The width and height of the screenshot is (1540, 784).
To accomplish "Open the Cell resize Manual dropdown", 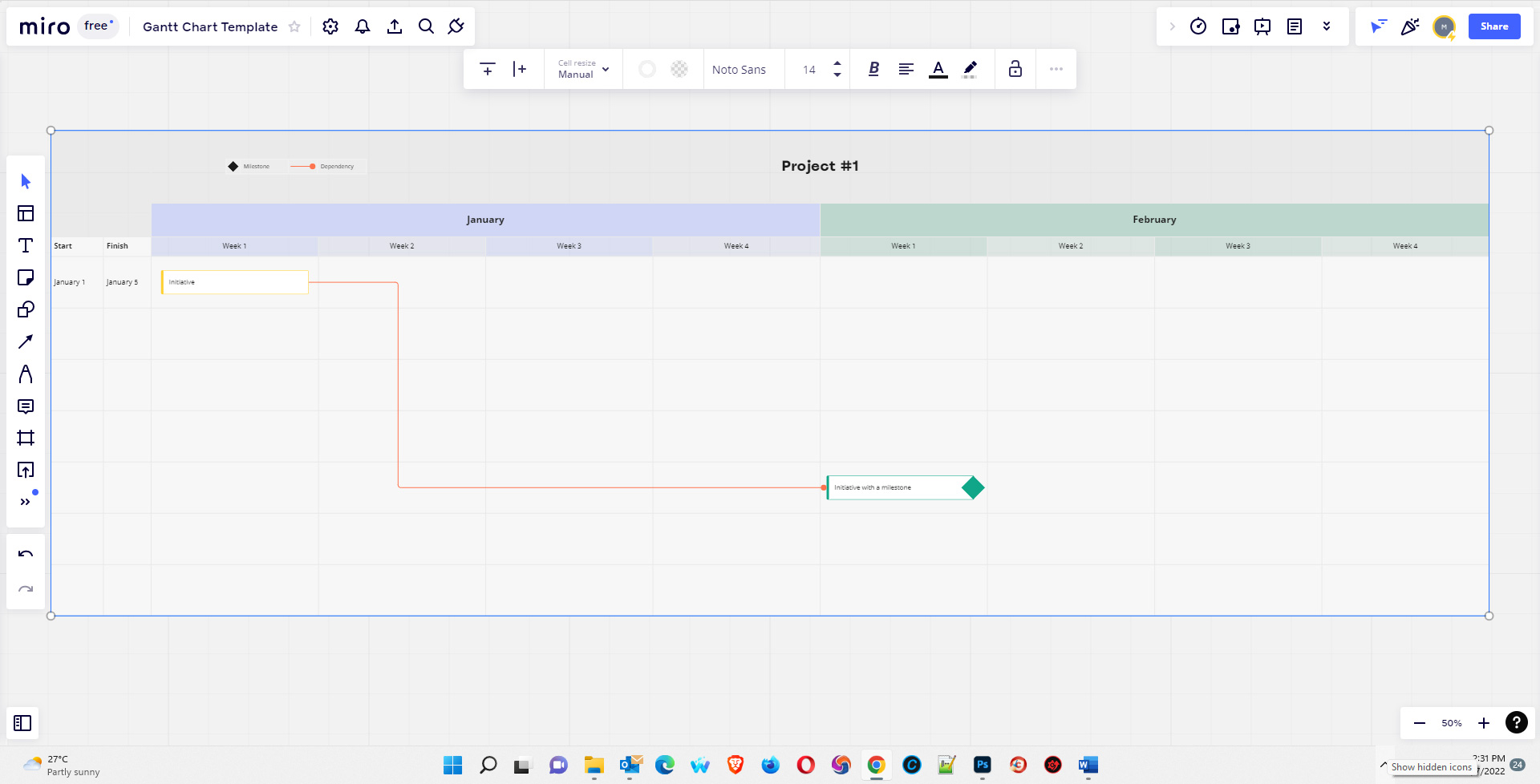I will (x=584, y=69).
